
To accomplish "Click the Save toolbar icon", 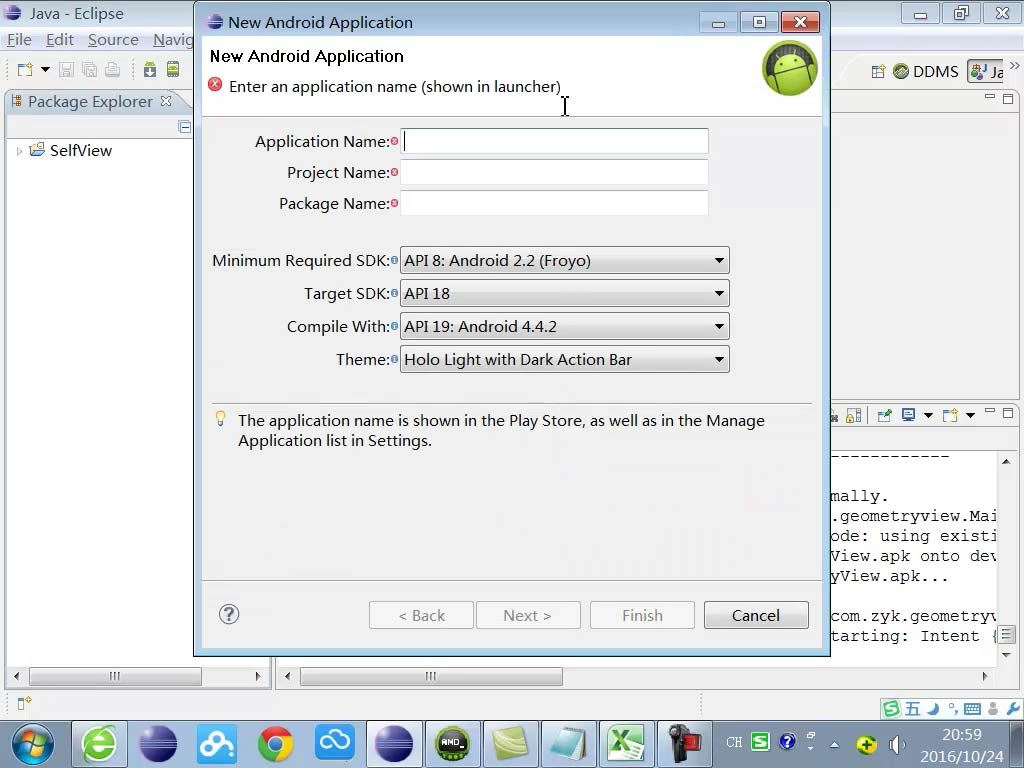I will (x=66, y=69).
